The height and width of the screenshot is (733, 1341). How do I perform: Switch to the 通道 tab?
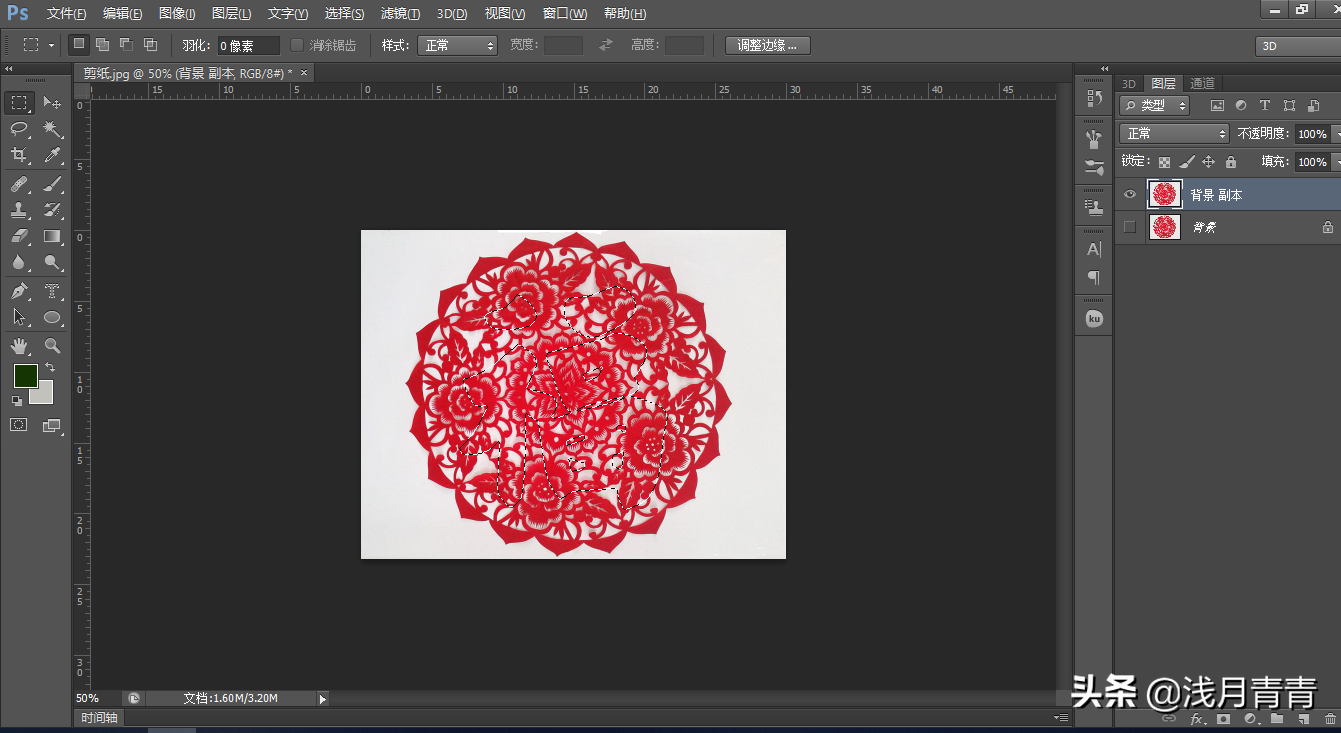1202,84
